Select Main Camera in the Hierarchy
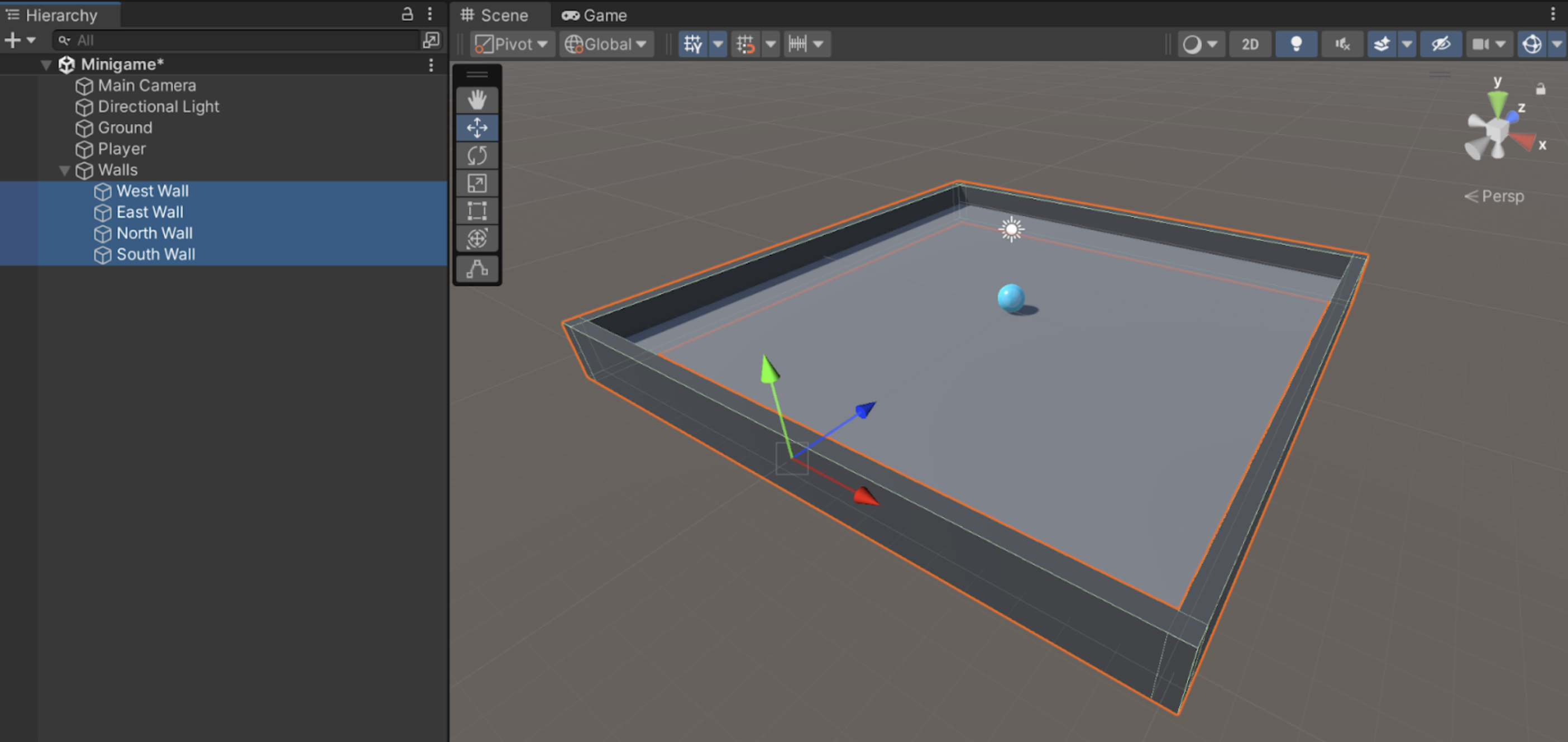Image resolution: width=1568 pixels, height=742 pixels. tap(147, 86)
